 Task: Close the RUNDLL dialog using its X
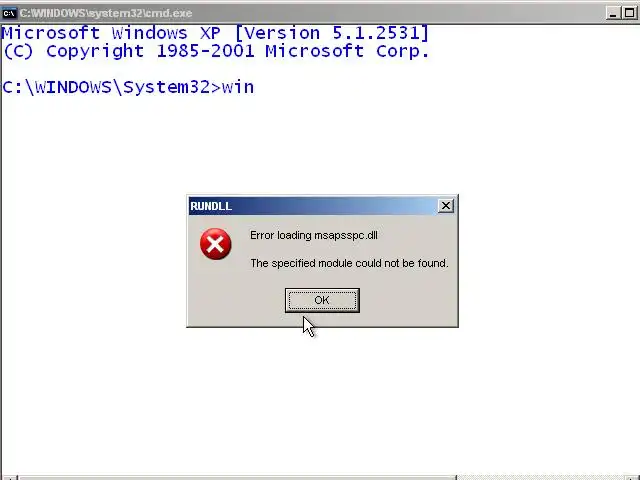(x=446, y=206)
